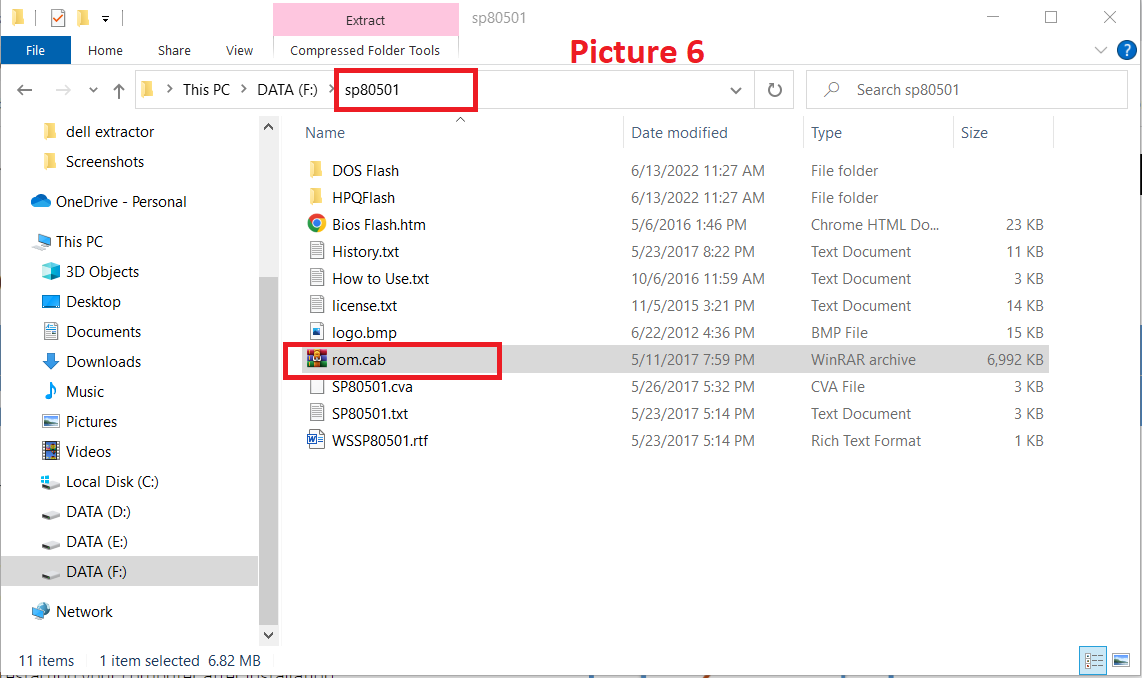
Task: Click the Properties quick access checkmark icon
Action: (x=58, y=17)
